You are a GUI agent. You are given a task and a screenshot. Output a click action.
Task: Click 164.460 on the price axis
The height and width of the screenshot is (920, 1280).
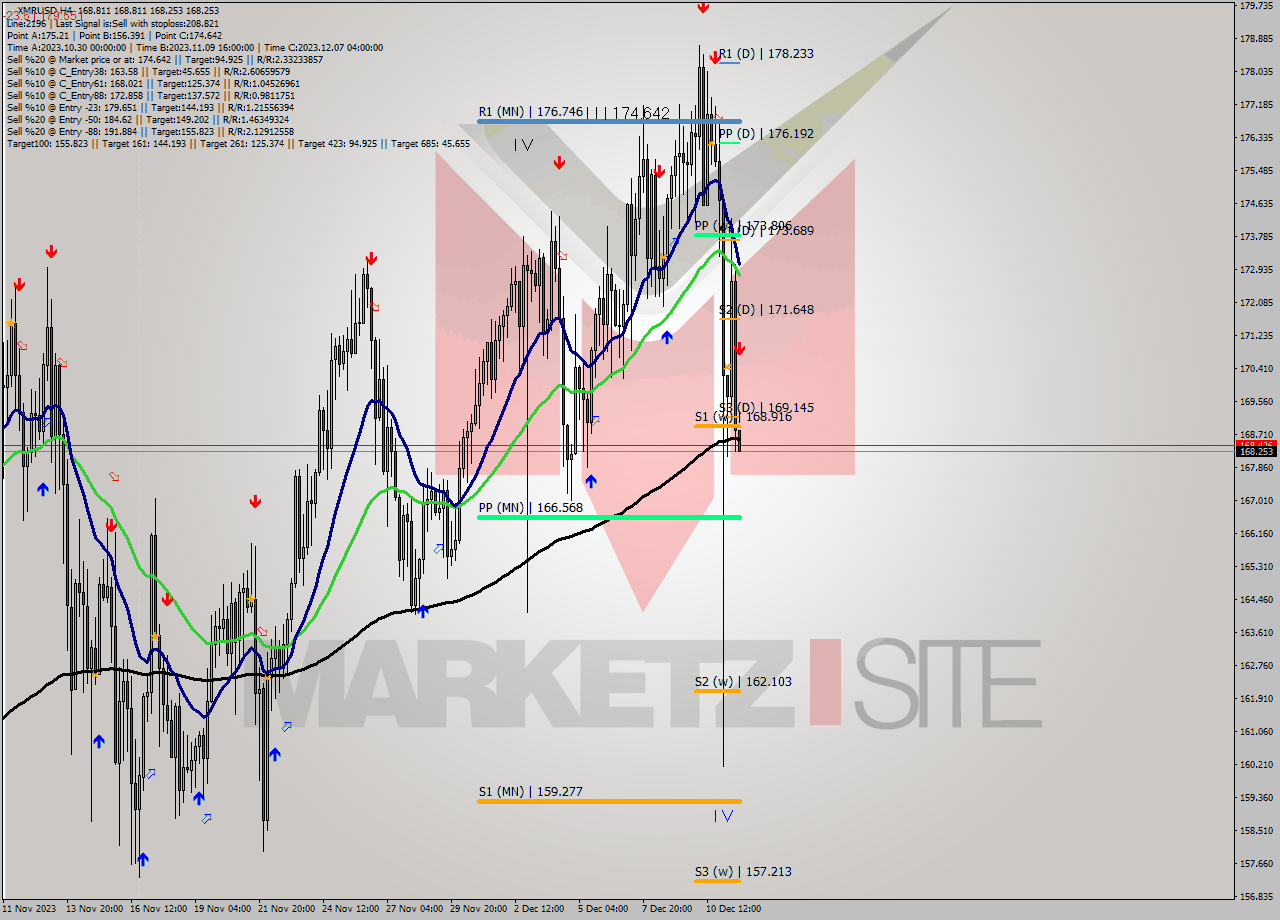tap(1256, 600)
